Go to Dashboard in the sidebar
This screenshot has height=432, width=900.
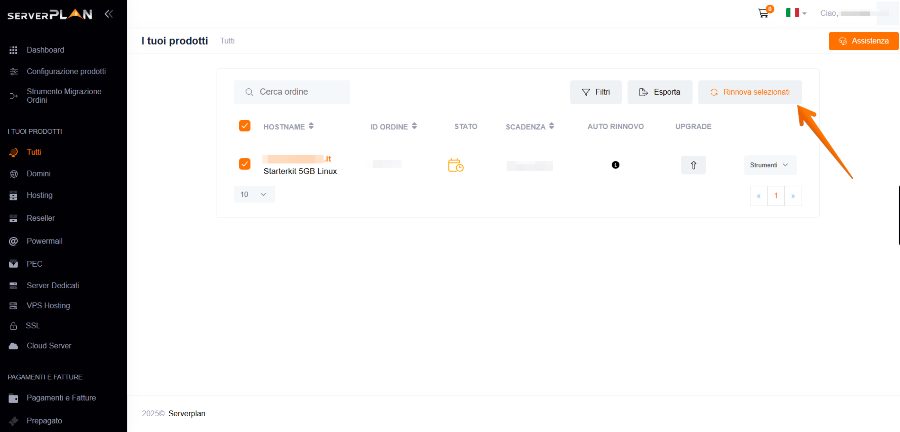pos(45,50)
